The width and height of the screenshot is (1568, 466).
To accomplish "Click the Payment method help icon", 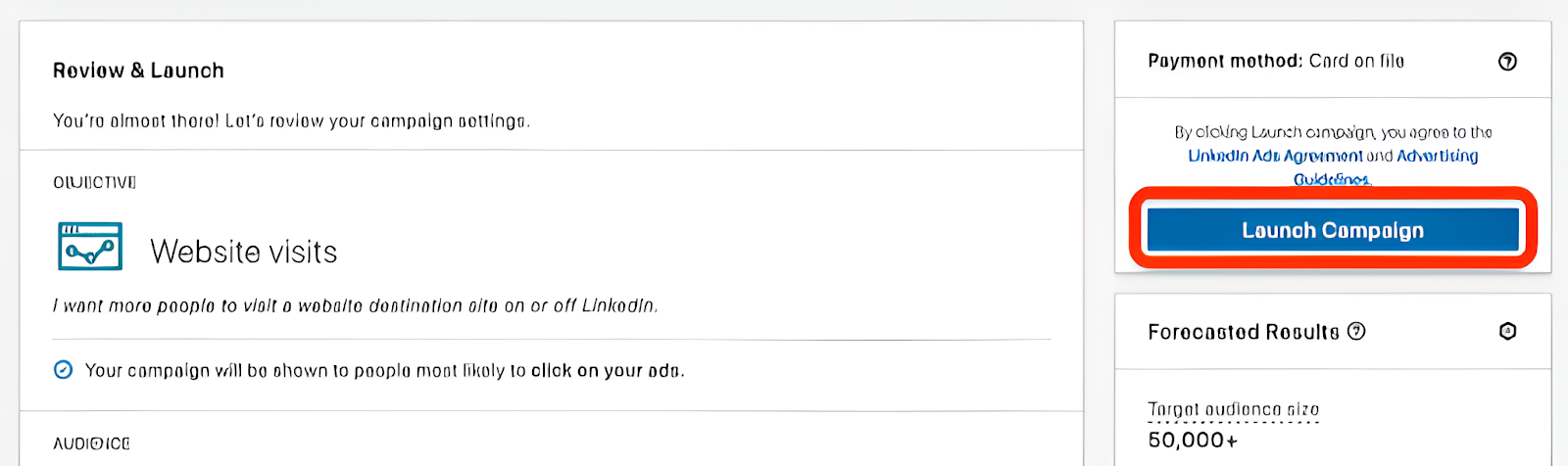I will [1507, 62].
